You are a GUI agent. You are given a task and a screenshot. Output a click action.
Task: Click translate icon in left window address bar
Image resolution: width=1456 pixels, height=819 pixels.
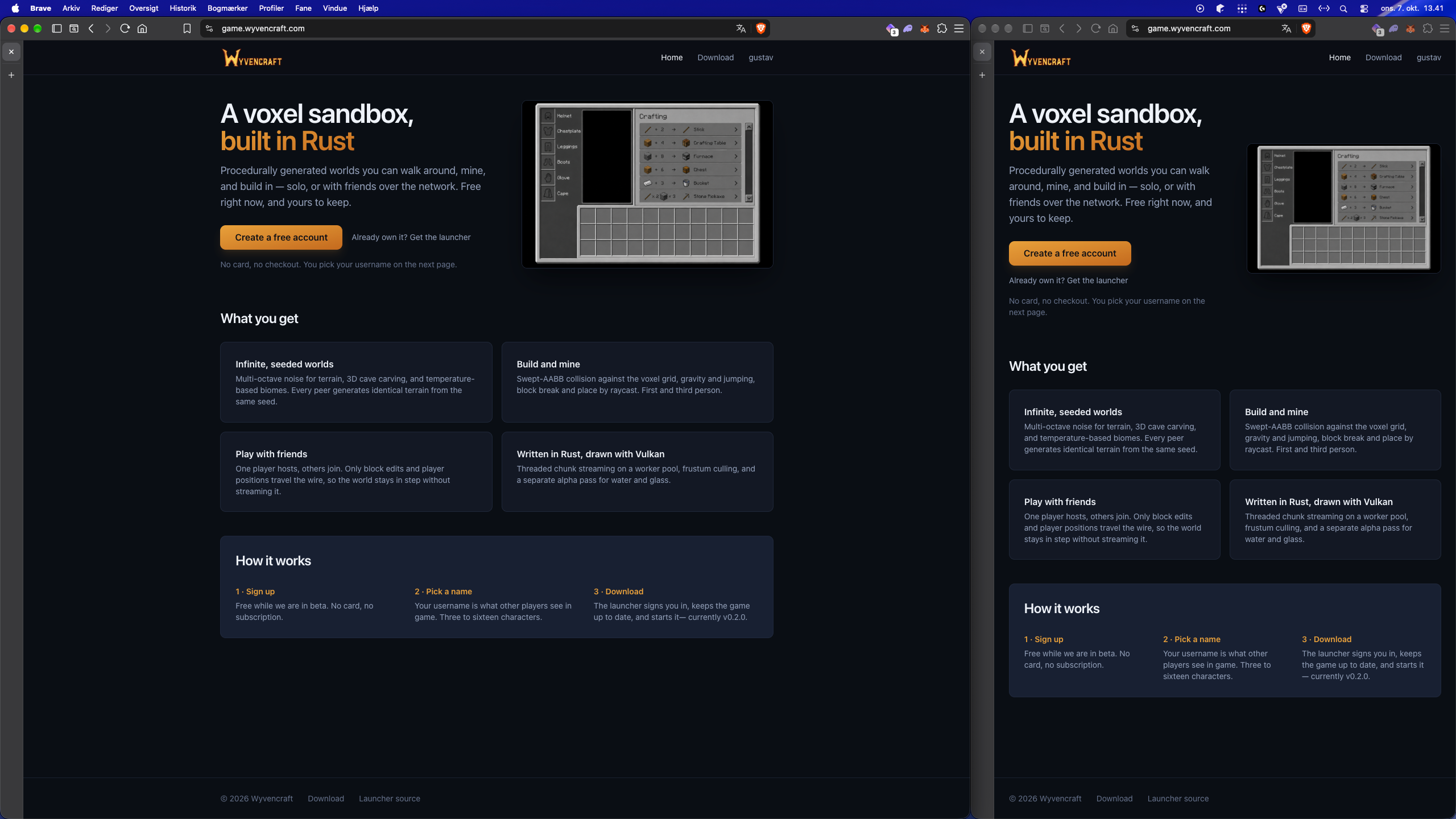tap(741, 28)
